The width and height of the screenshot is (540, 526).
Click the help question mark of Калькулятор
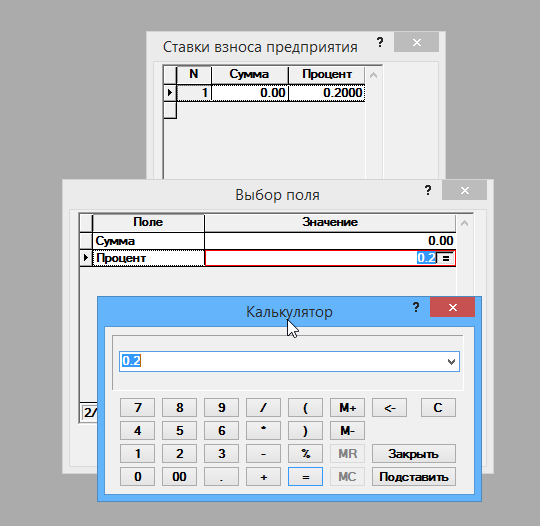coord(416,307)
